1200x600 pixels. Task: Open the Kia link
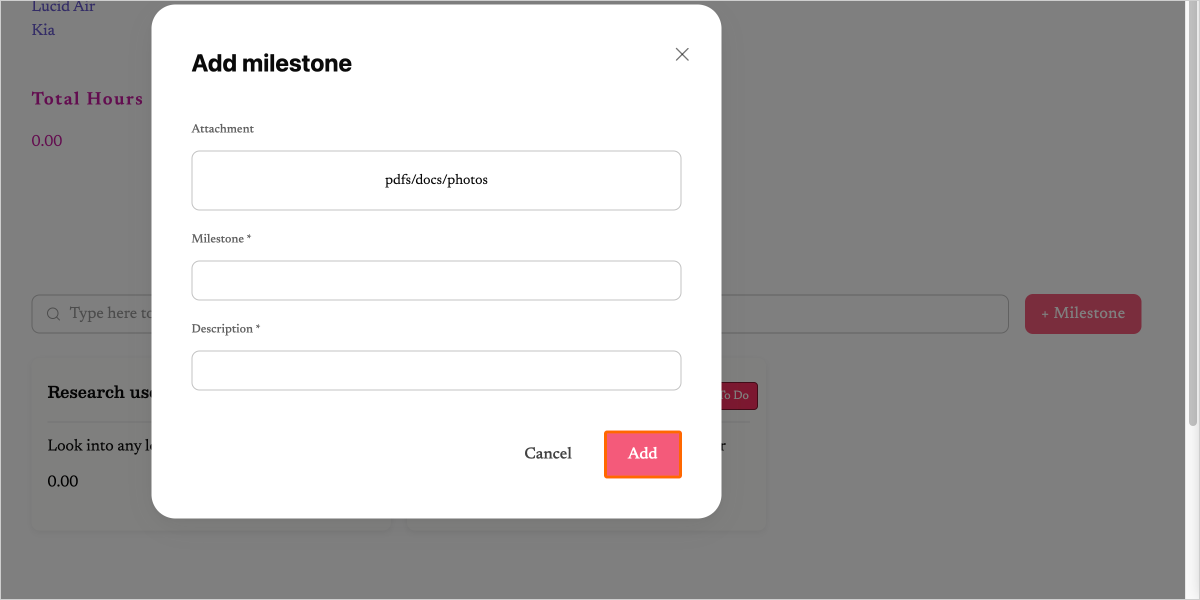43,30
